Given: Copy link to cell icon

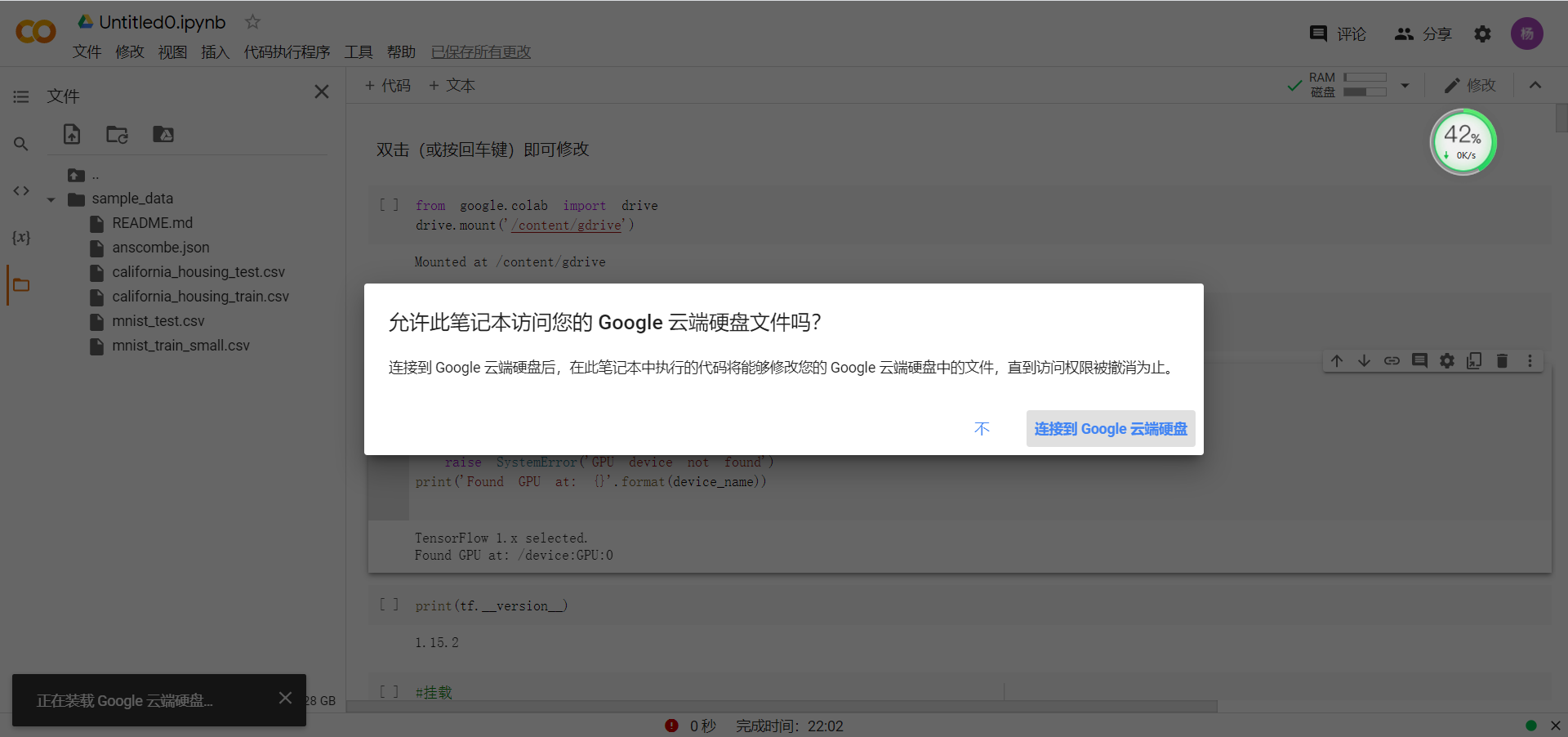Looking at the screenshot, I should (1392, 360).
